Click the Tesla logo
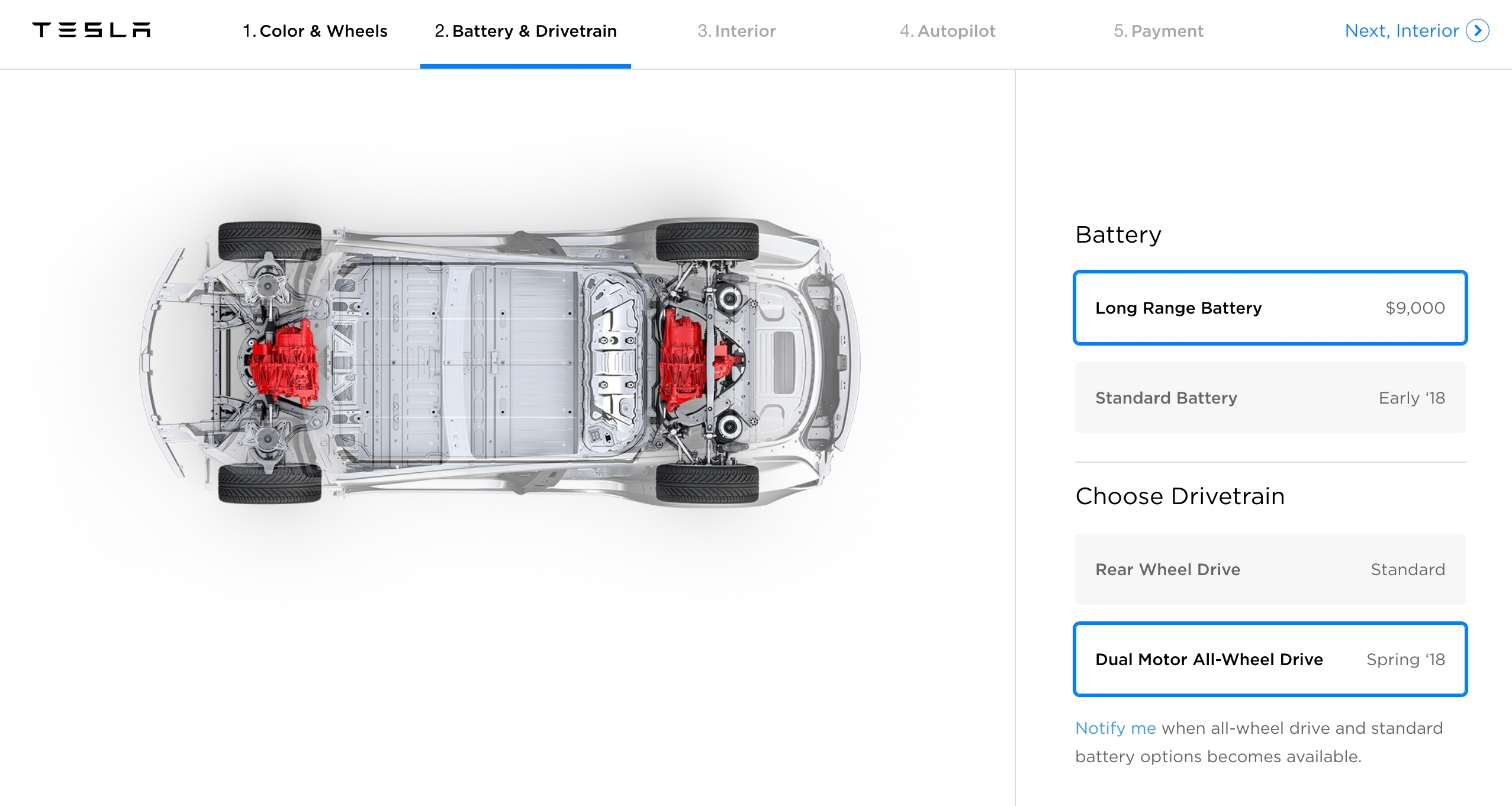Image resolution: width=1512 pixels, height=806 pixels. pos(91,30)
